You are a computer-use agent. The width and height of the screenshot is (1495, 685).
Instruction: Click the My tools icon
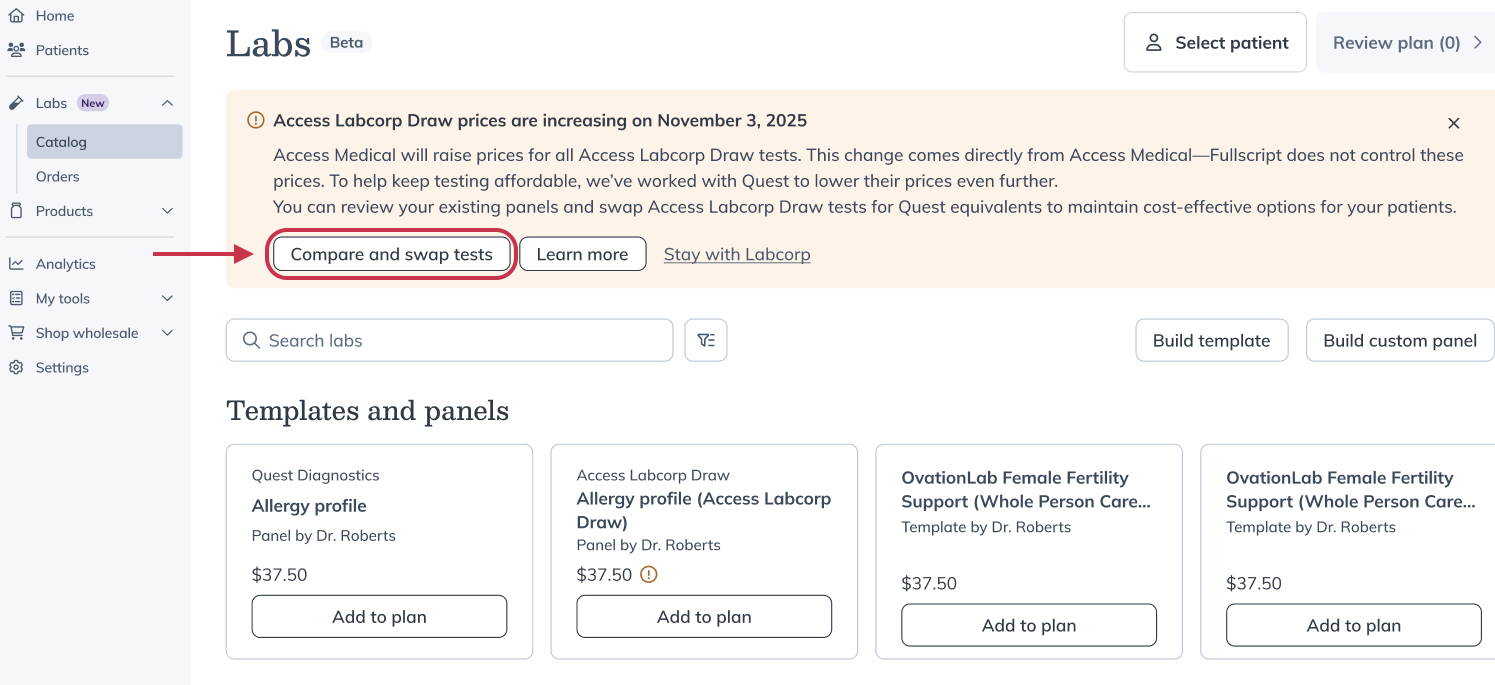tap(17, 298)
